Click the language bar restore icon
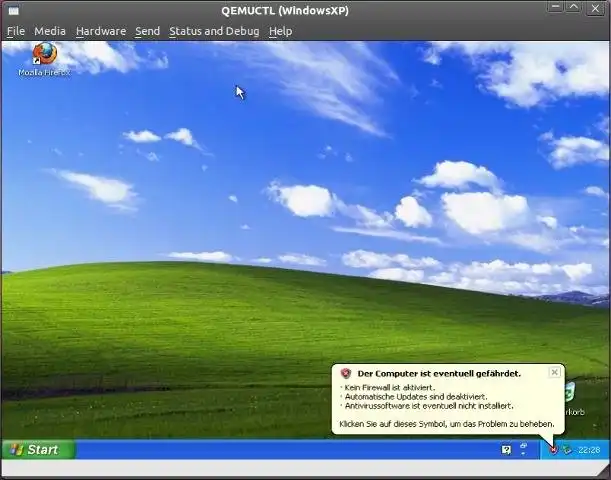Image resolution: width=611 pixels, height=480 pixels. (524, 445)
